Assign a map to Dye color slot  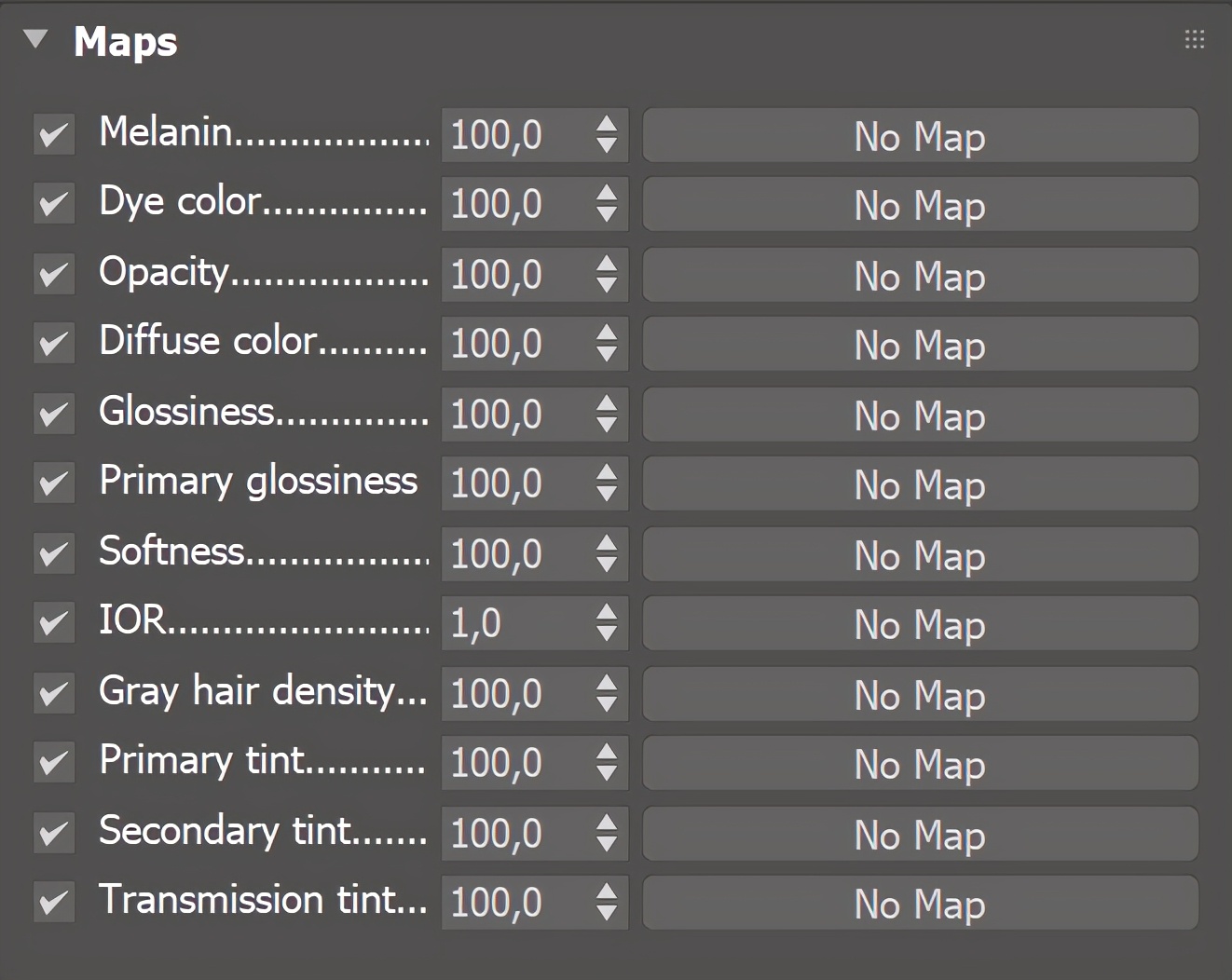(919, 205)
